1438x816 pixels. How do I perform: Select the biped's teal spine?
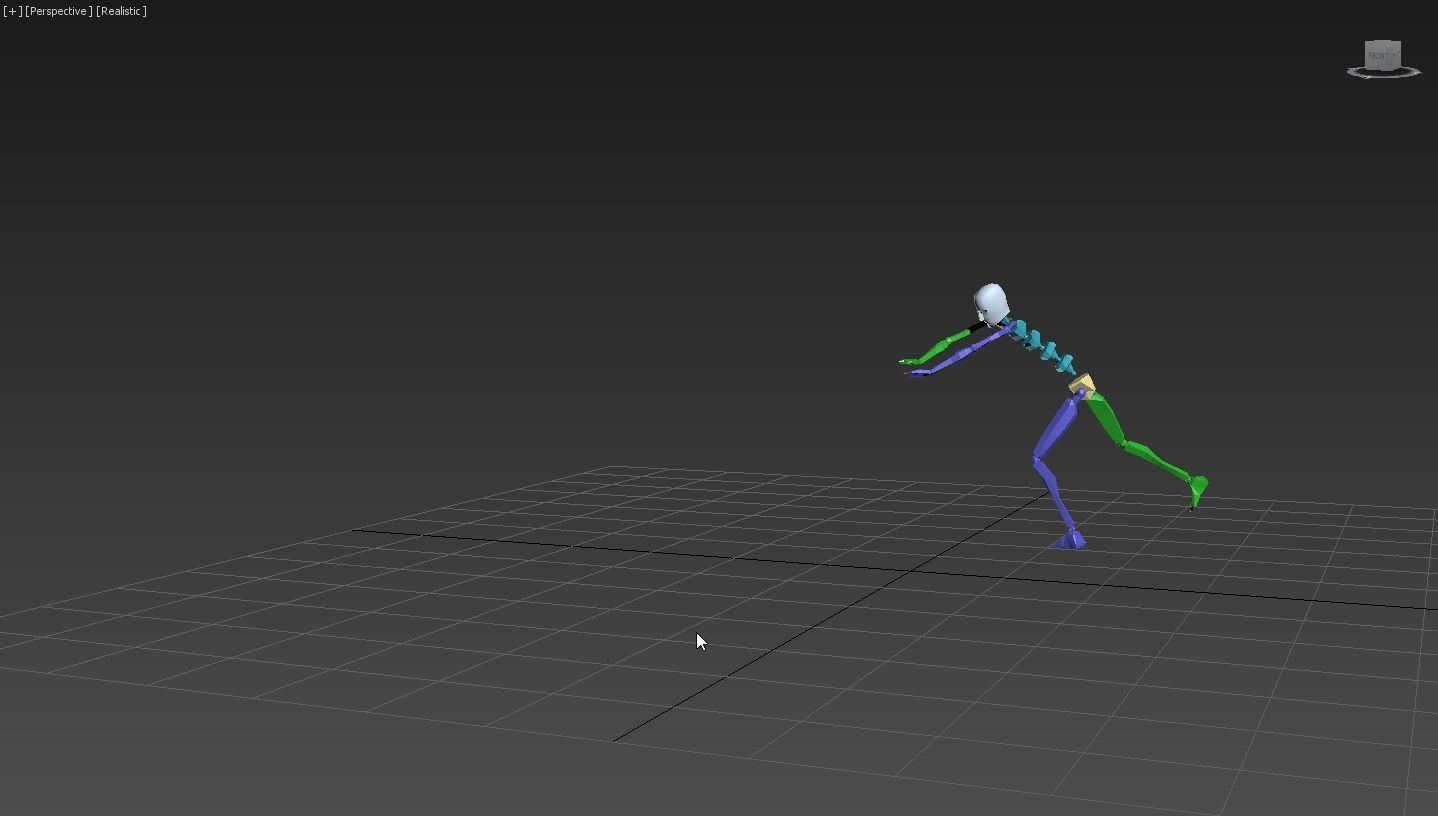point(1043,346)
